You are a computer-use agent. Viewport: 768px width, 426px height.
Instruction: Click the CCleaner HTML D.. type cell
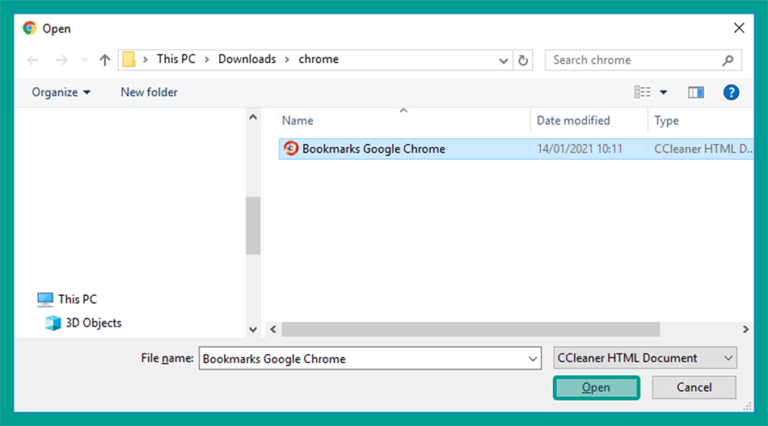coord(703,149)
